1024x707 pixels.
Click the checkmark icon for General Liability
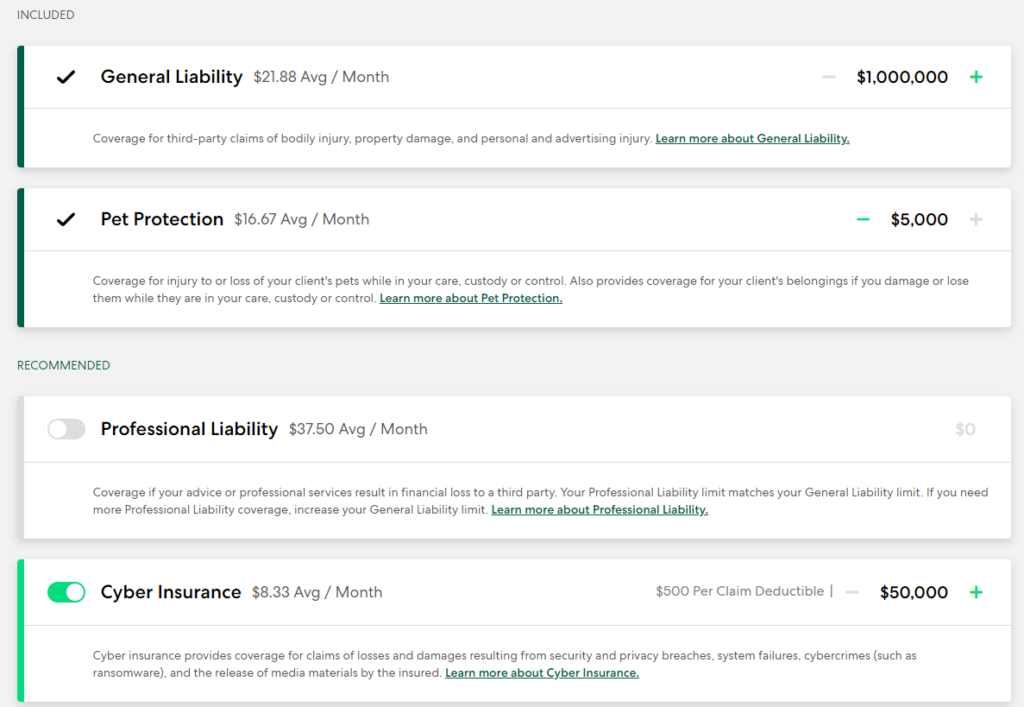(x=65, y=76)
